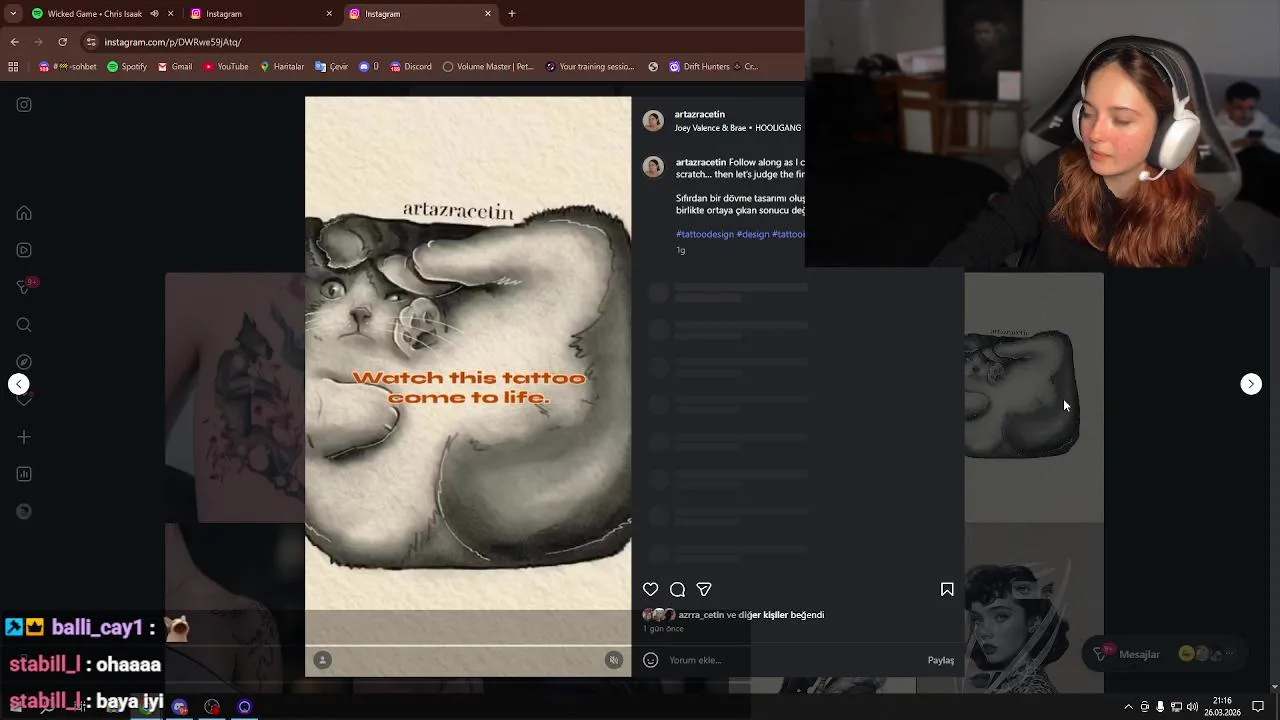Open the cat drawing thumbnail on right
Viewport: 1280px width, 720px height.
[1034, 397]
